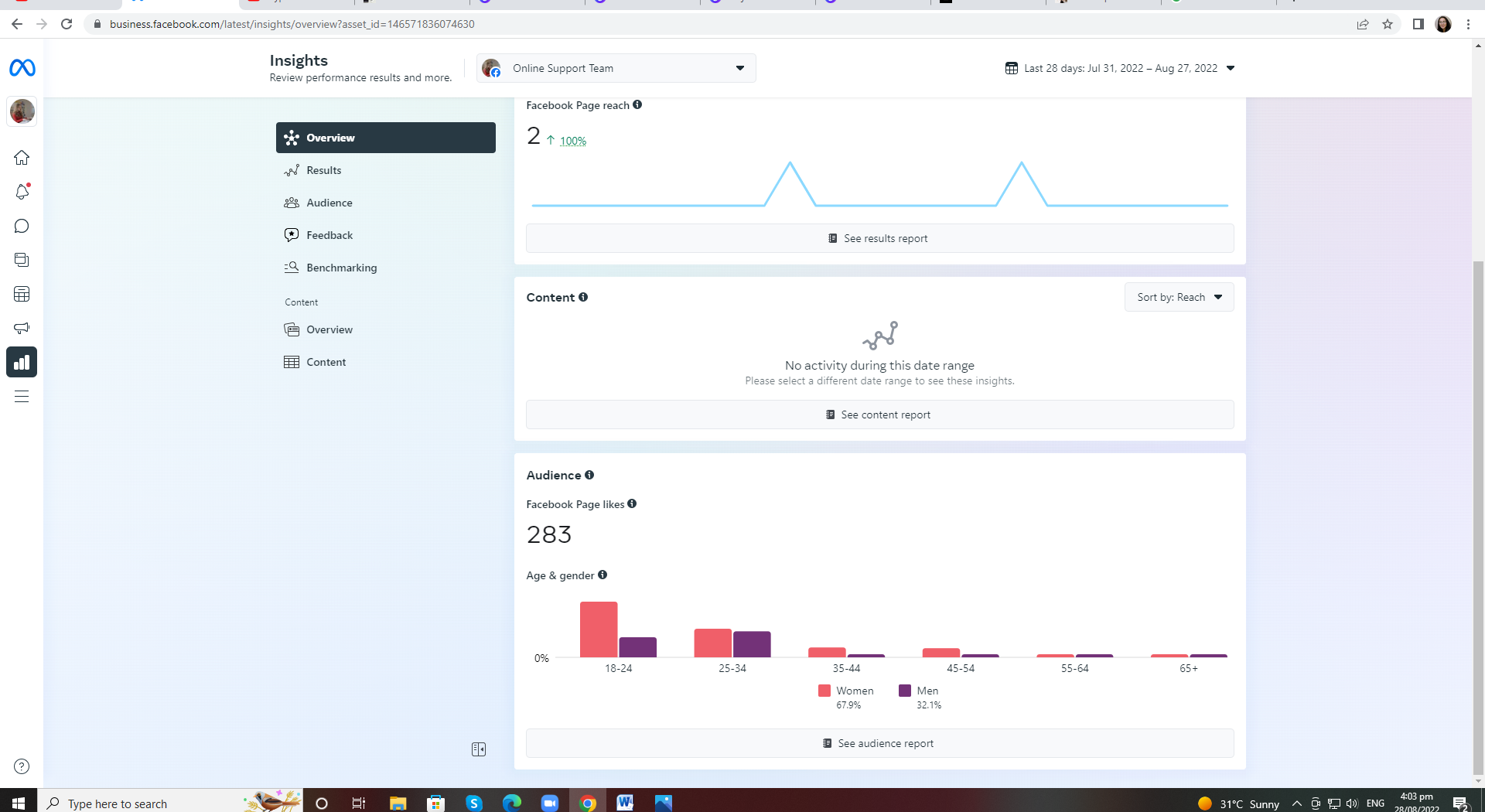Open the Planner grid icon
The image size is (1485, 812).
(x=22, y=294)
